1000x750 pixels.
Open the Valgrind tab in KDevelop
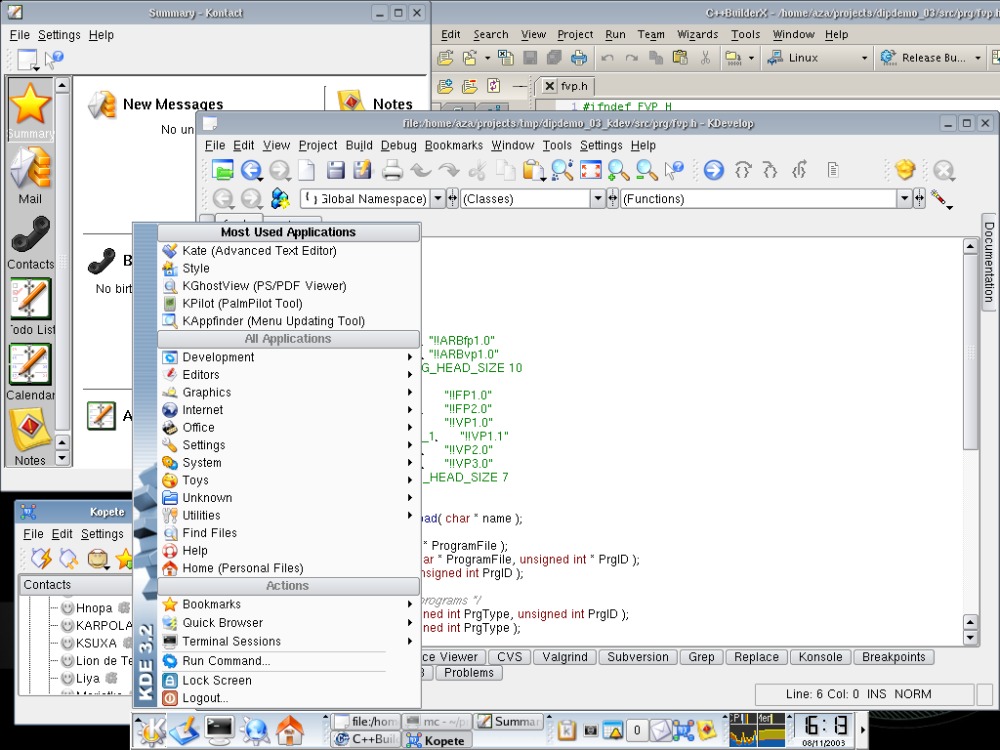coord(565,657)
